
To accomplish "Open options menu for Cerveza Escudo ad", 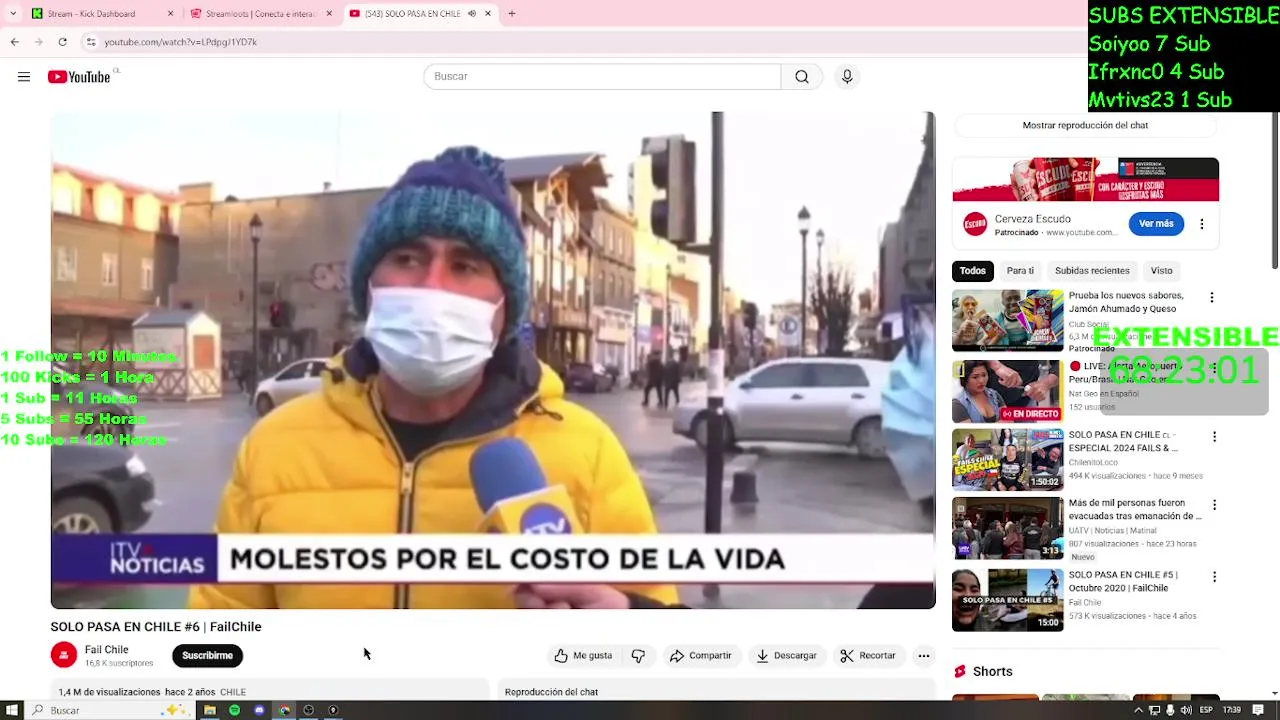I will tap(1202, 224).
